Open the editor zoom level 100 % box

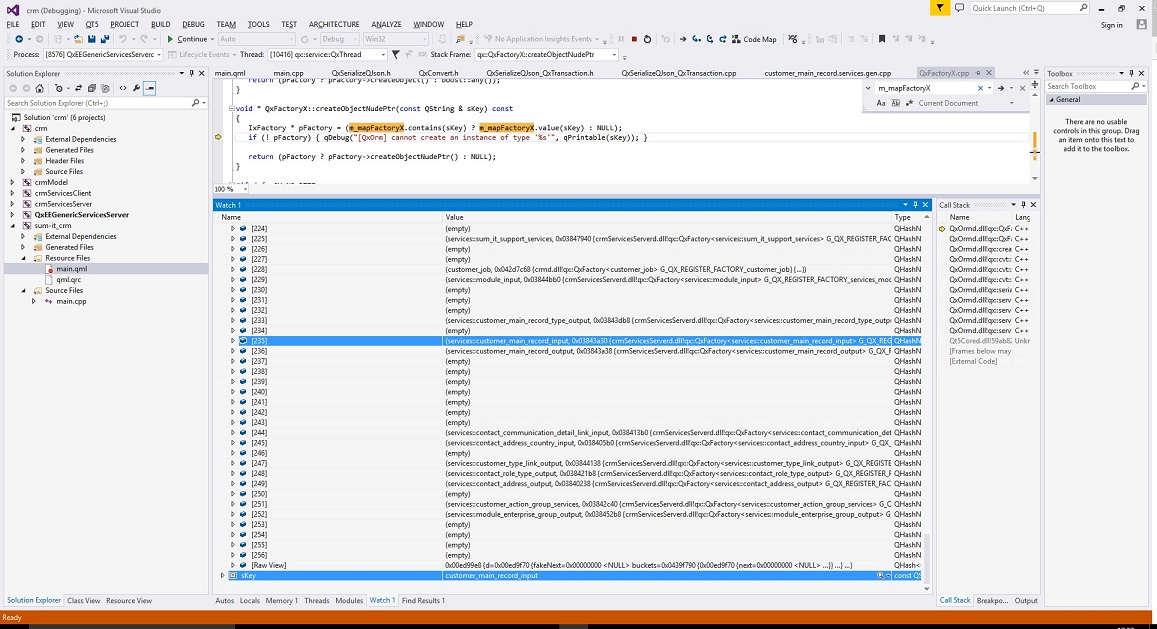(x=225, y=189)
